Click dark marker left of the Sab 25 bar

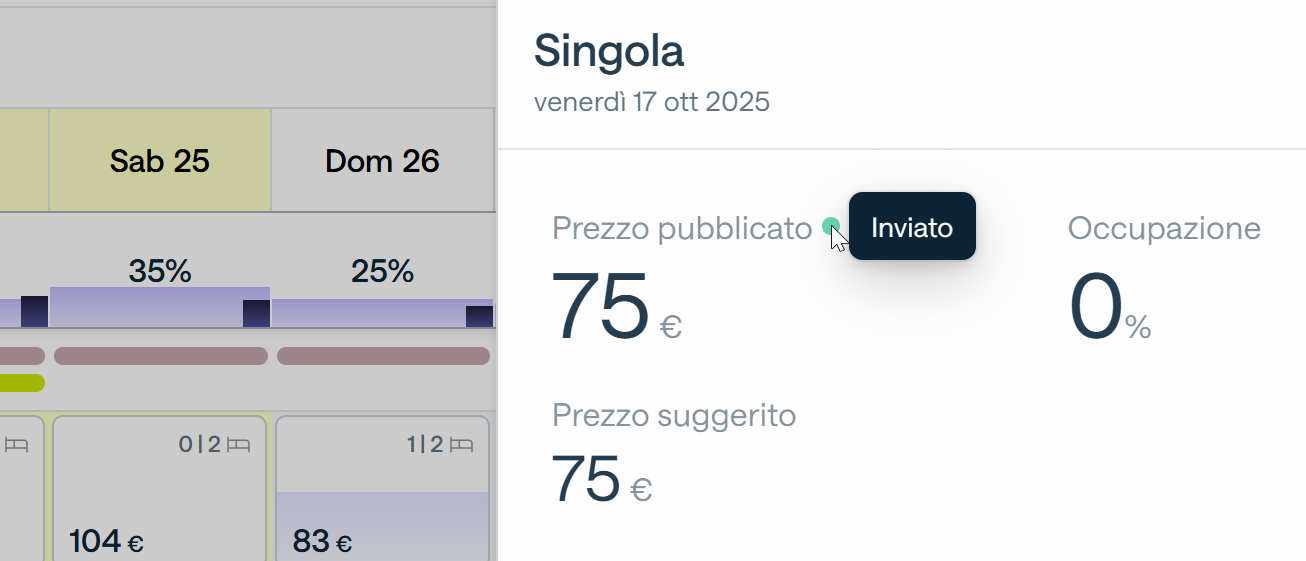tap(34, 312)
